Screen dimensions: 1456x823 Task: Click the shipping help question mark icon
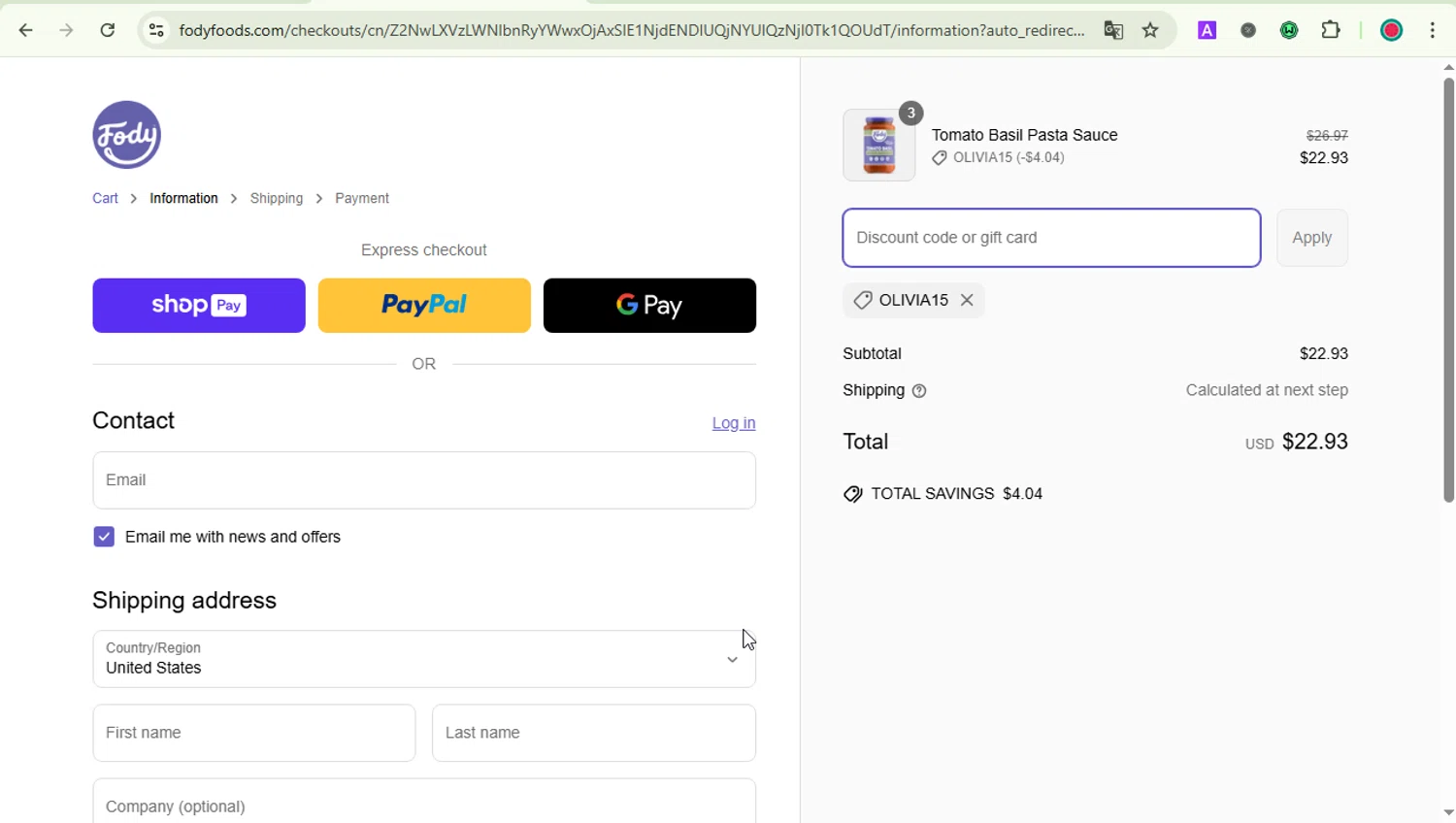coord(919,391)
